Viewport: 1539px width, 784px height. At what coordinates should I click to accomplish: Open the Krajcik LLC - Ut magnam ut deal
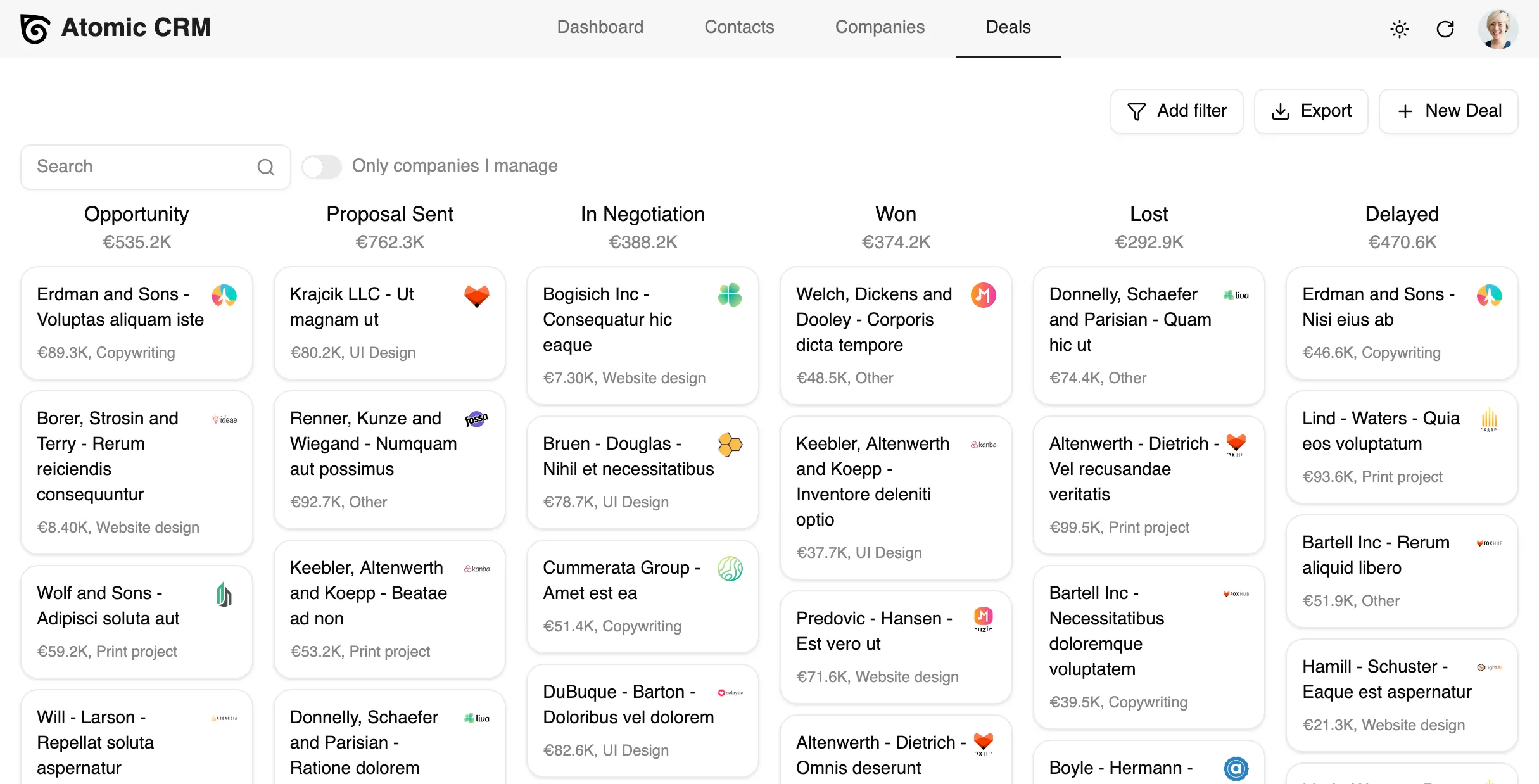tap(389, 323)
